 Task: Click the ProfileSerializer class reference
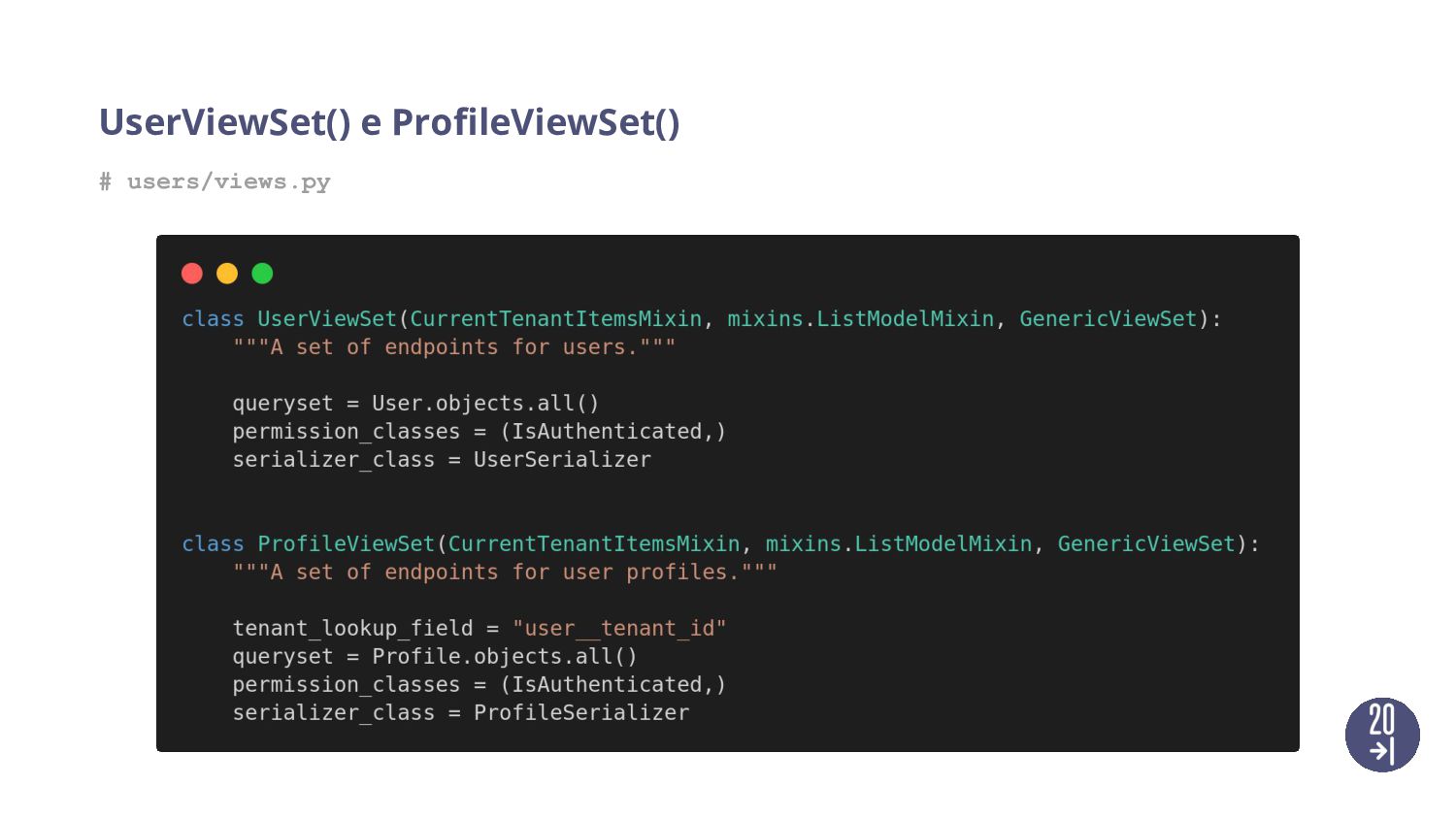coord(581,712)
